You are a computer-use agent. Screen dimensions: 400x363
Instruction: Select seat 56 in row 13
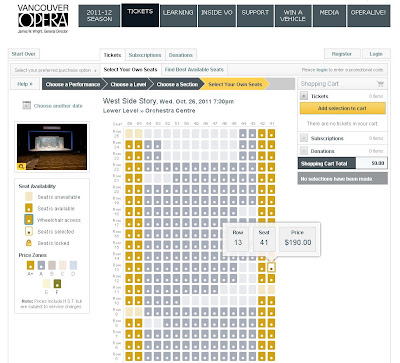click(129, 267)
